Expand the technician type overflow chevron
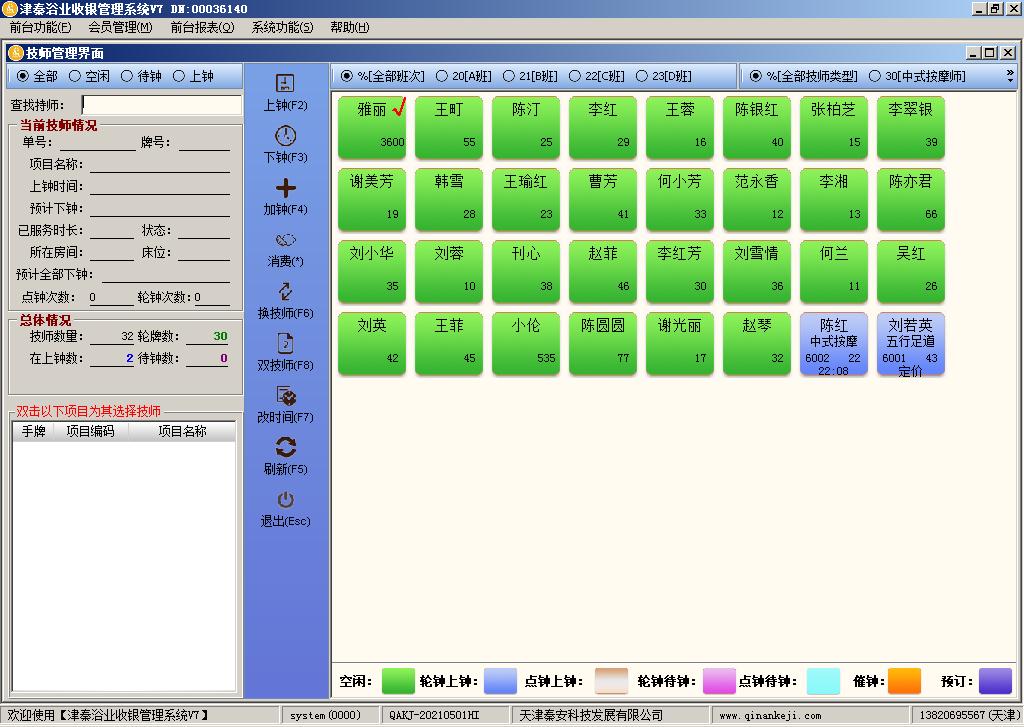The height and width of the screenshot is (727, 1024). [x=1009, y=76]
